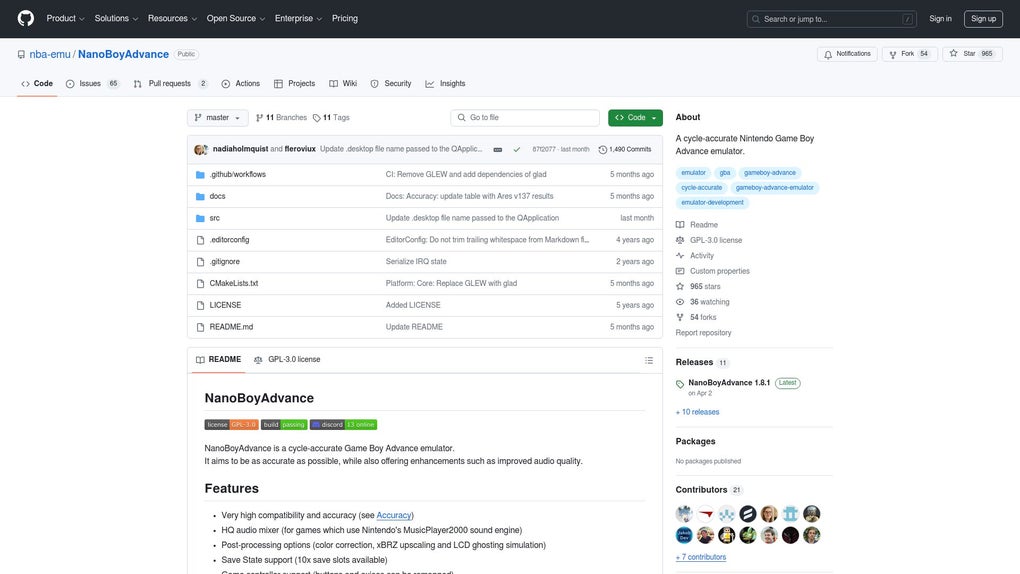
Task: Open the master branch selector
Action: pos(217,118)
